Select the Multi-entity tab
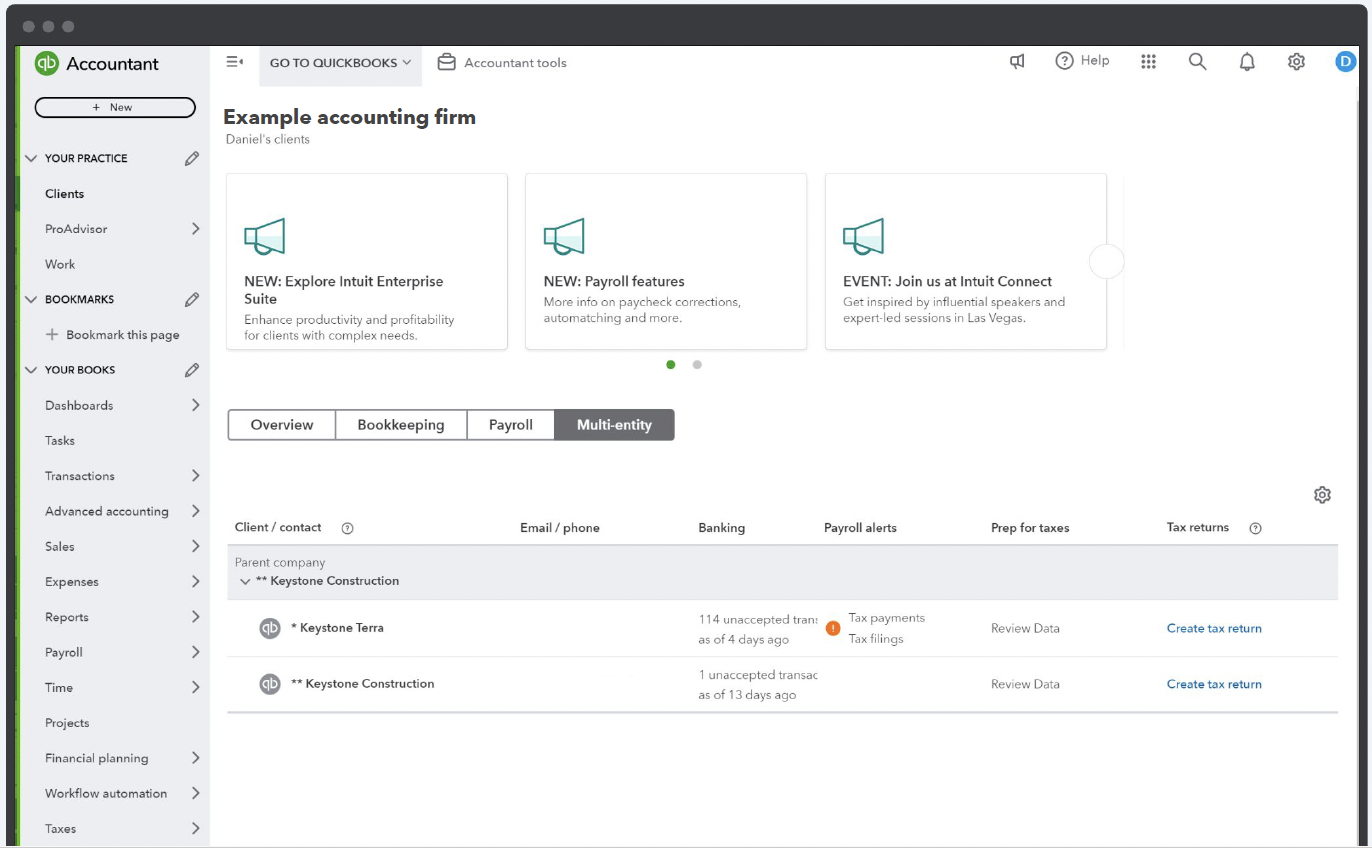Screen dimensions: 1372x848 point(614,425)
